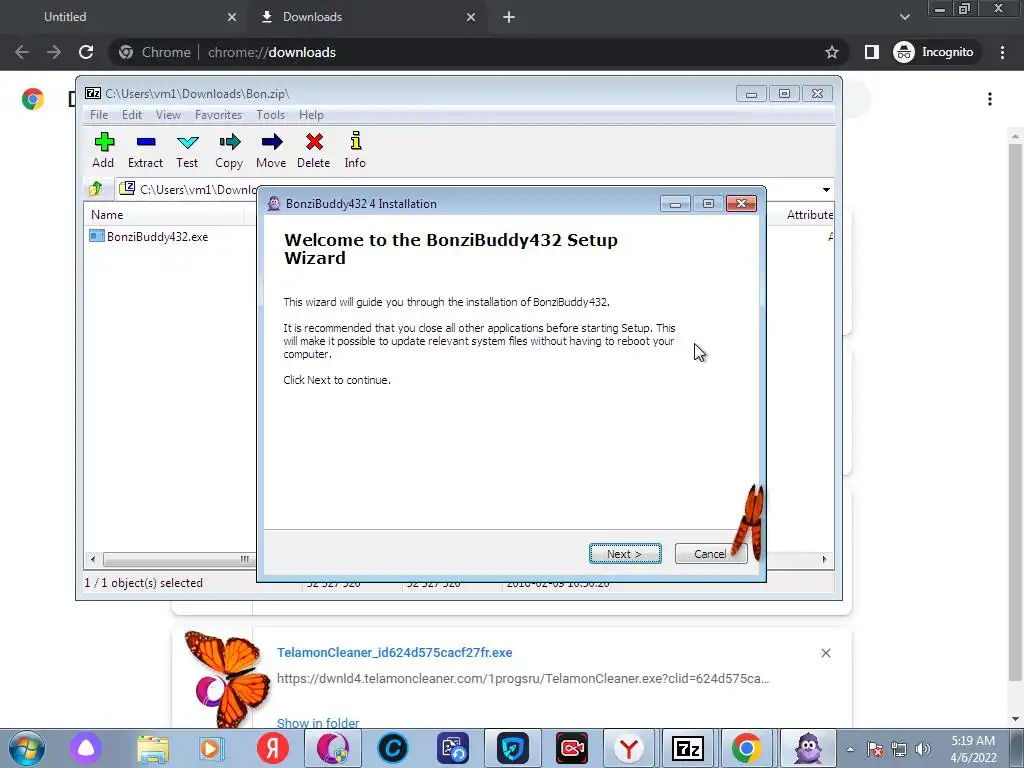Open the blue C taskbar application
This screenshot has height=768, width=1024.
click(392, 748)
